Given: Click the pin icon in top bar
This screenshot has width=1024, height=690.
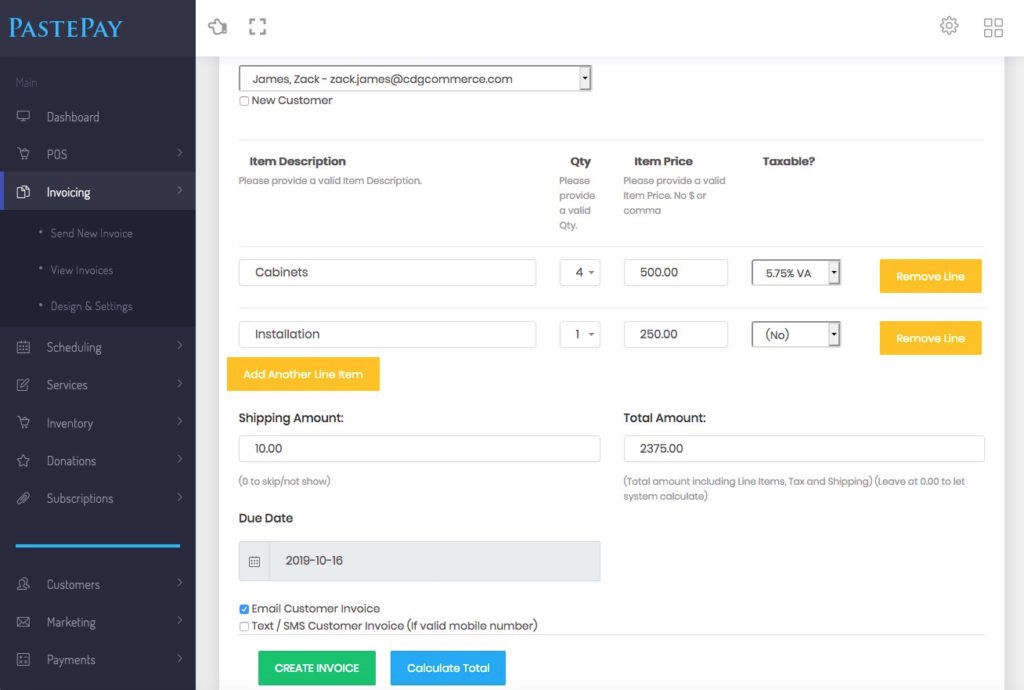Looking at the screenshot, I should (x=217, y=27).
